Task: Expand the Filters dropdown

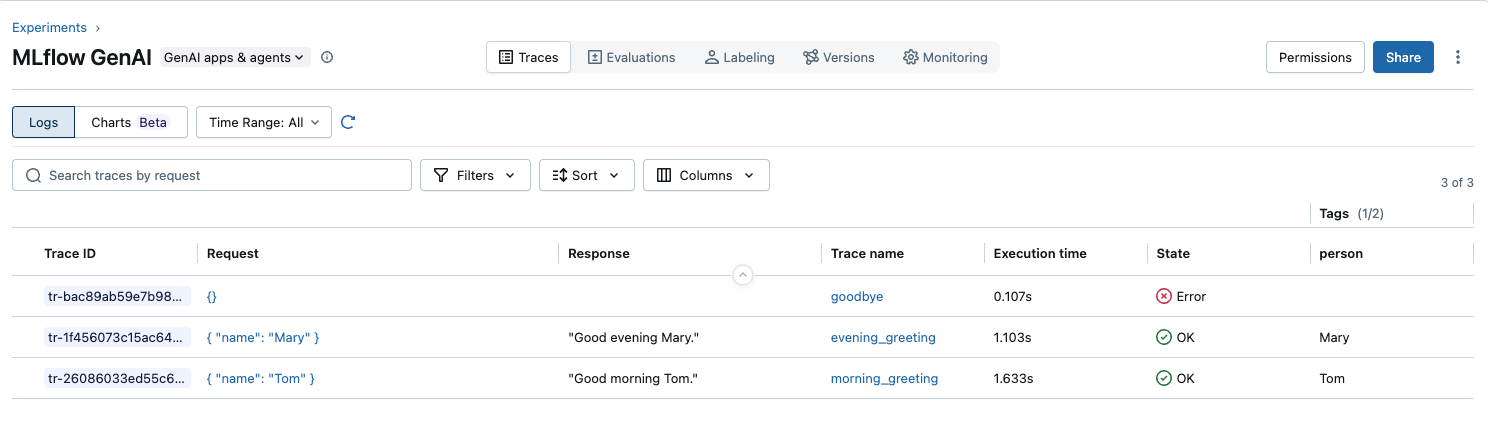Action: coord(475,175)
